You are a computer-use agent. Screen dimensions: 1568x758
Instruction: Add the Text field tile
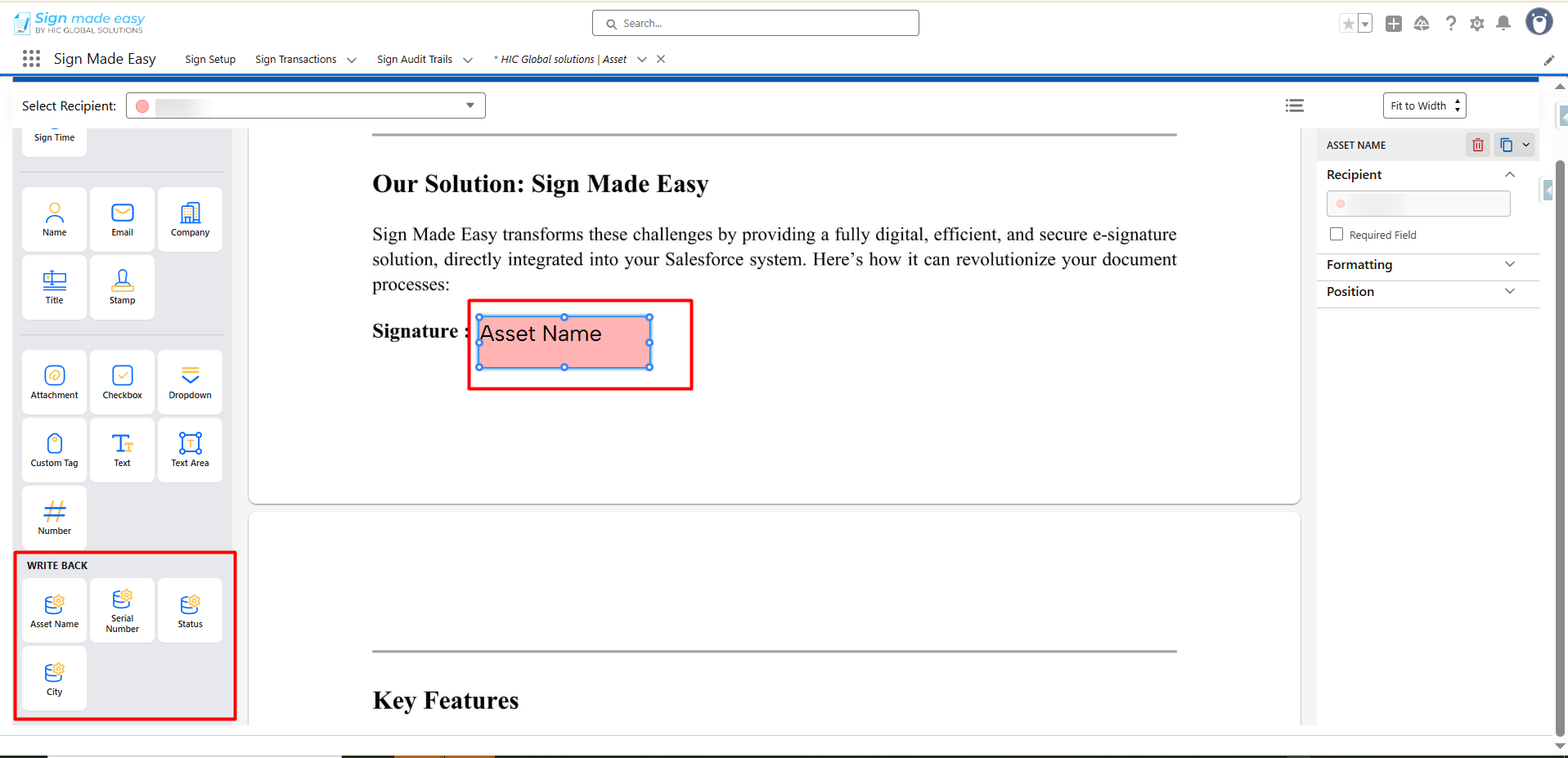pos(123,450)
